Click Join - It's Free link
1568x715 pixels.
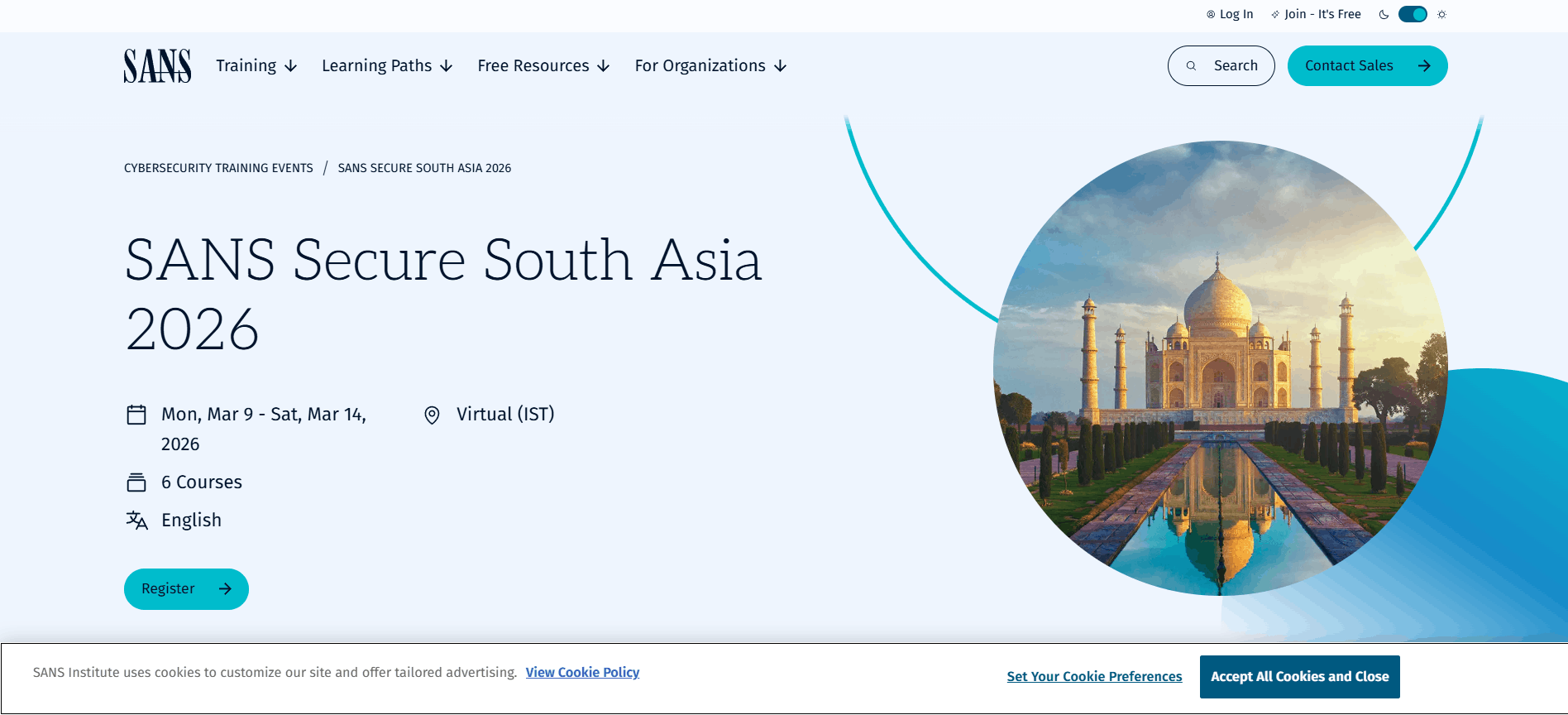coord(1316,14)
